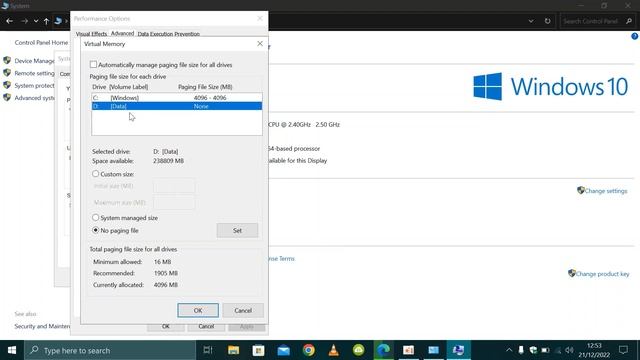Open green round app icon on taskbar
Screen dimensions: 640x360
tap(358, 350)
